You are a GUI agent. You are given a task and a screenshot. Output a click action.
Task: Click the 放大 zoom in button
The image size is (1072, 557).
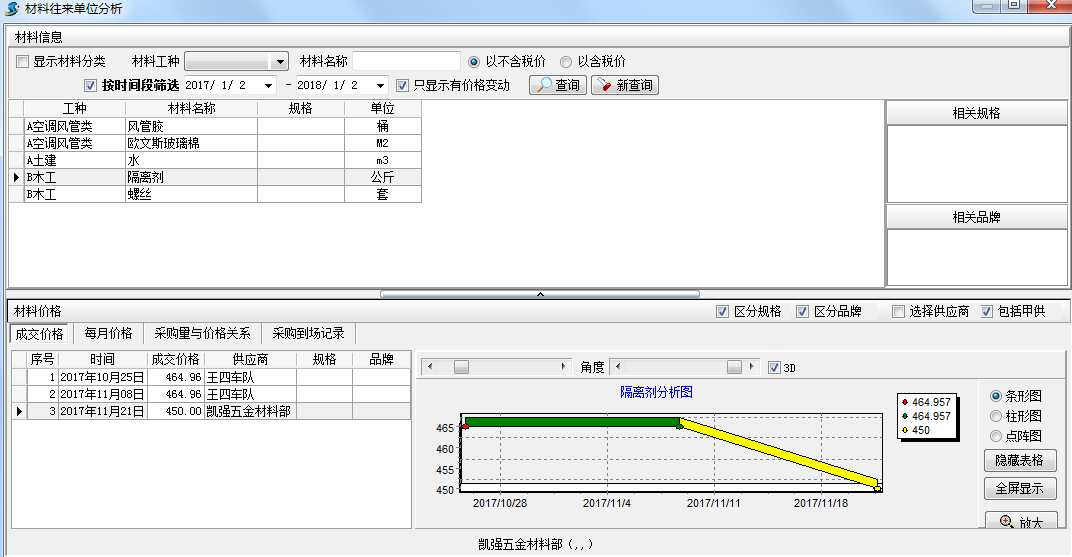(1020, 521)
